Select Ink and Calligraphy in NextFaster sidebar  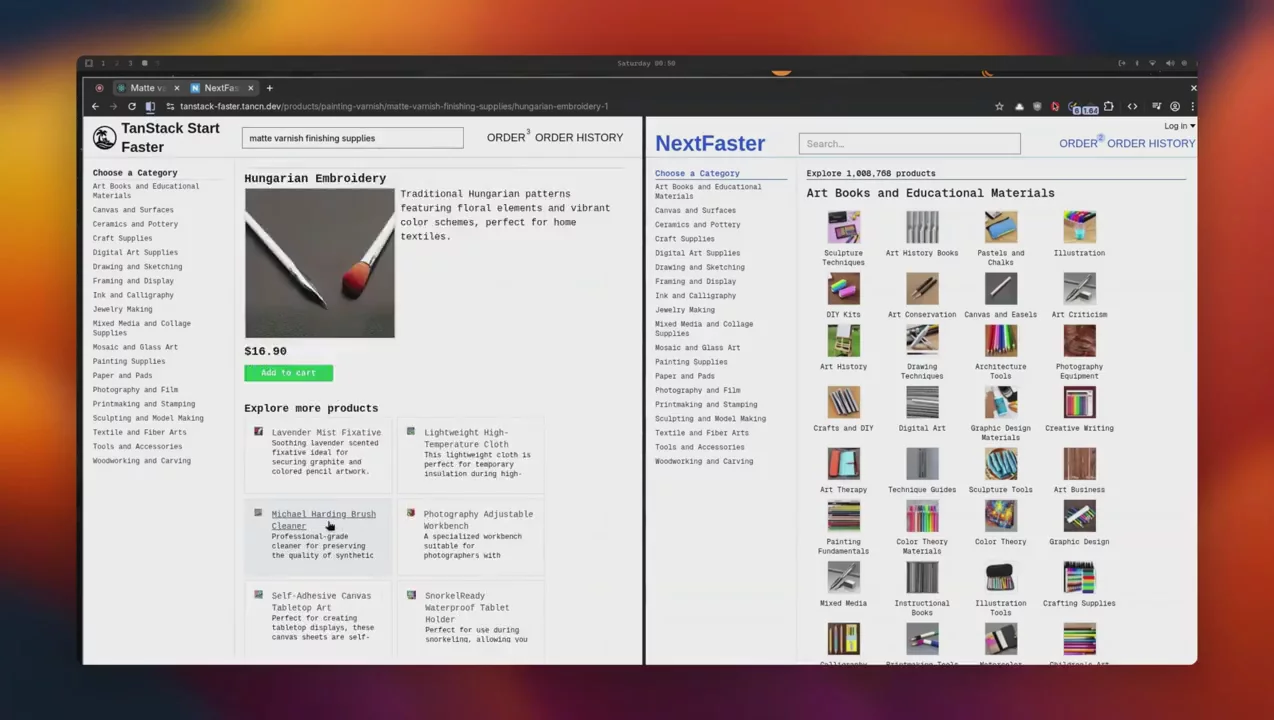(x=695, y=296)
